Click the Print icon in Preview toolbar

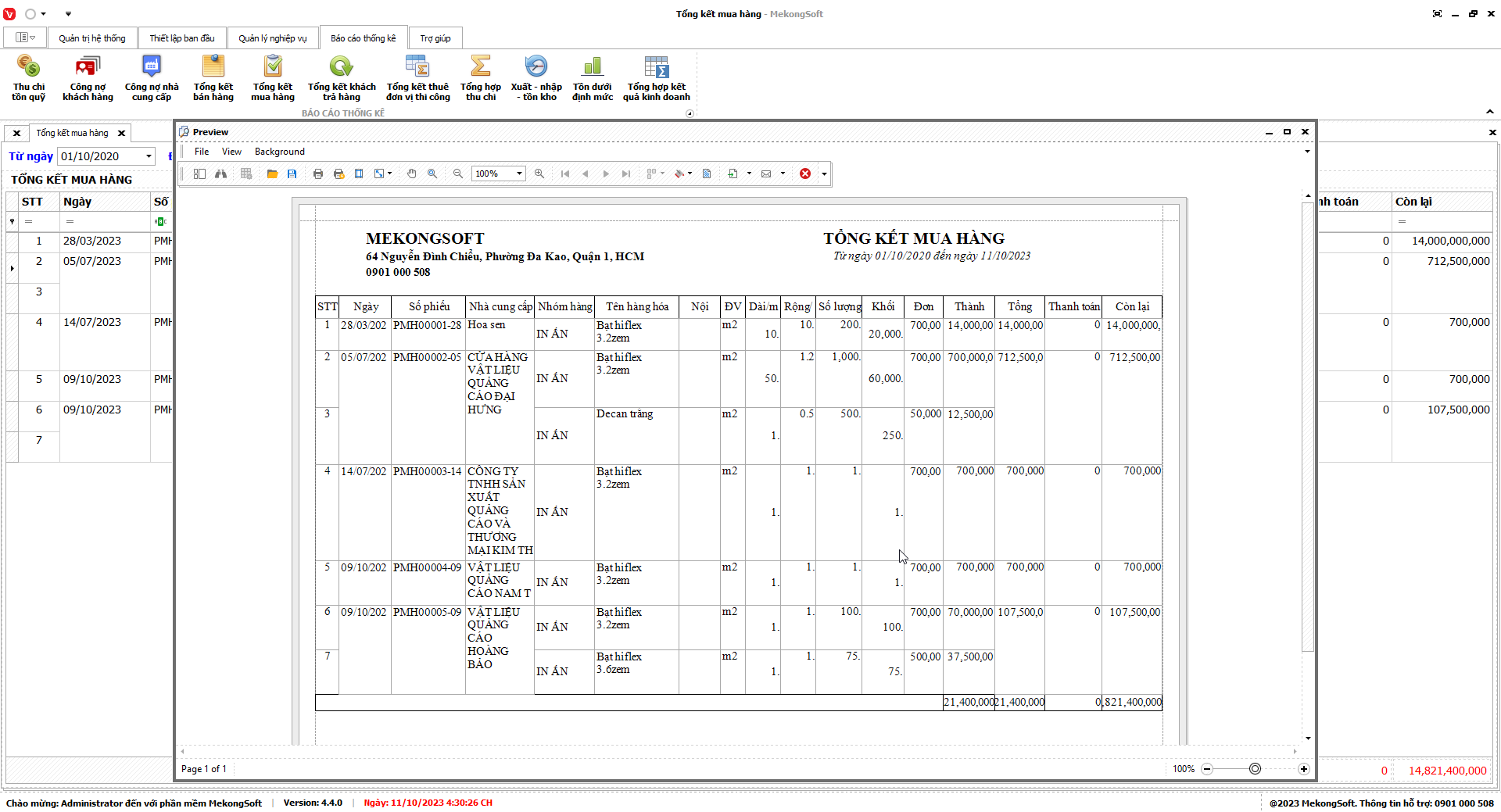pos(317,173)
